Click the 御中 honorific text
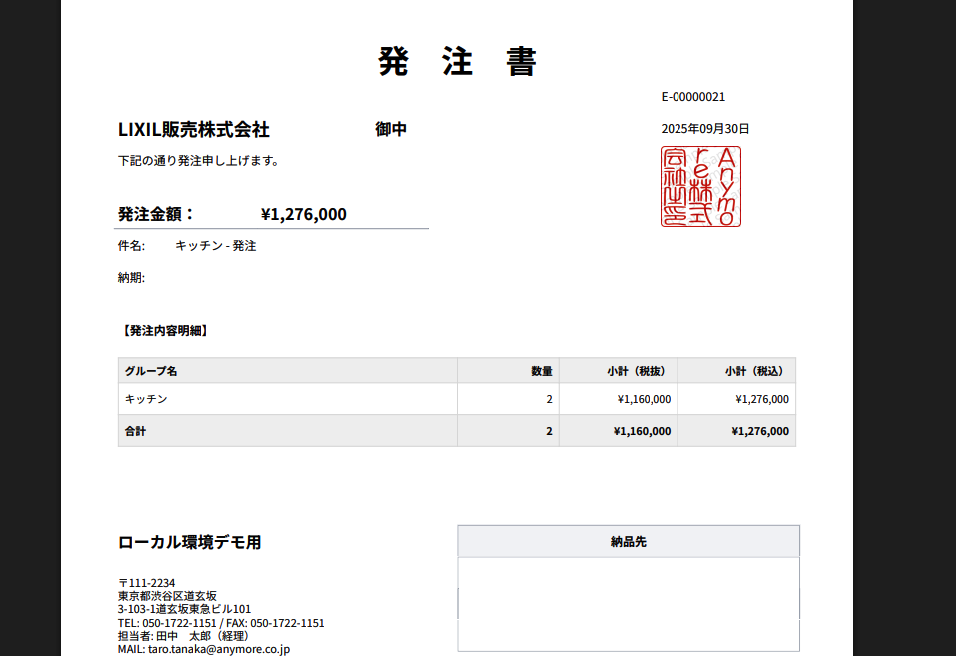The width and height of the screenshot is (956, 656). (x=390, y=130)
